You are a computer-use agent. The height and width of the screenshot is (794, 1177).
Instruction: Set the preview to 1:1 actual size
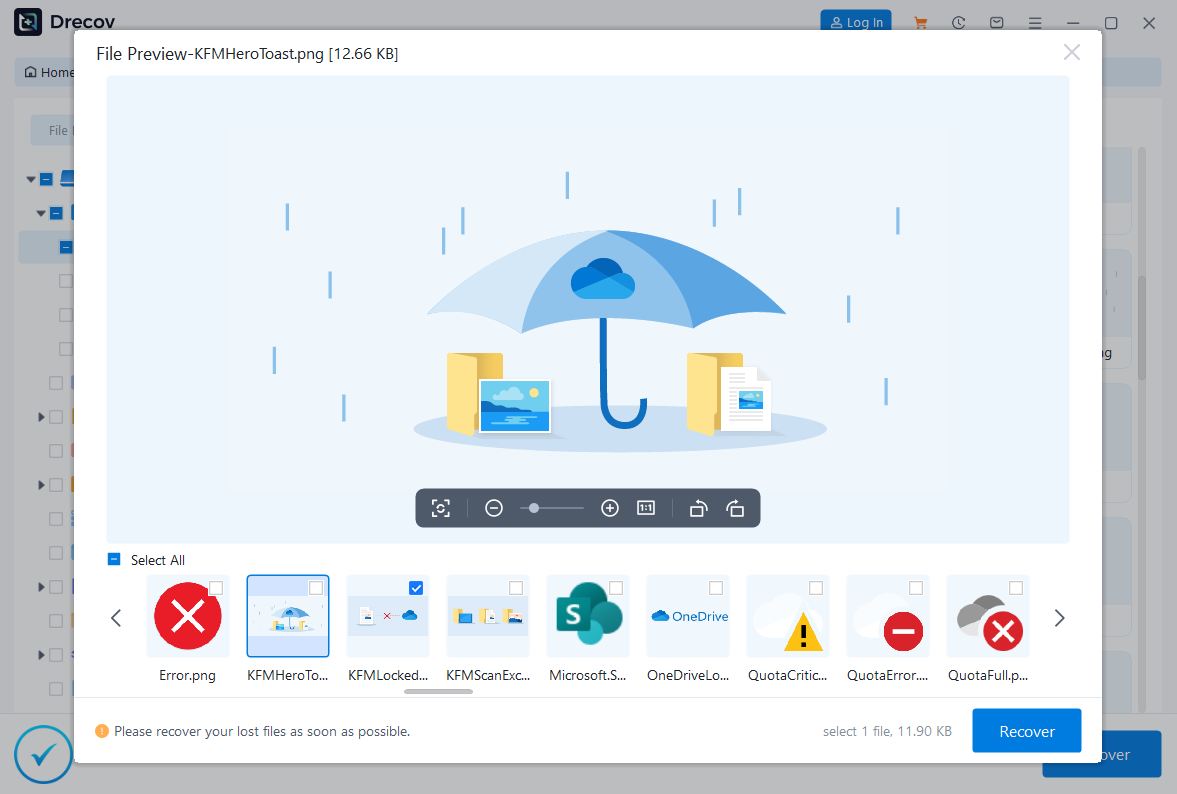point(646,508)
